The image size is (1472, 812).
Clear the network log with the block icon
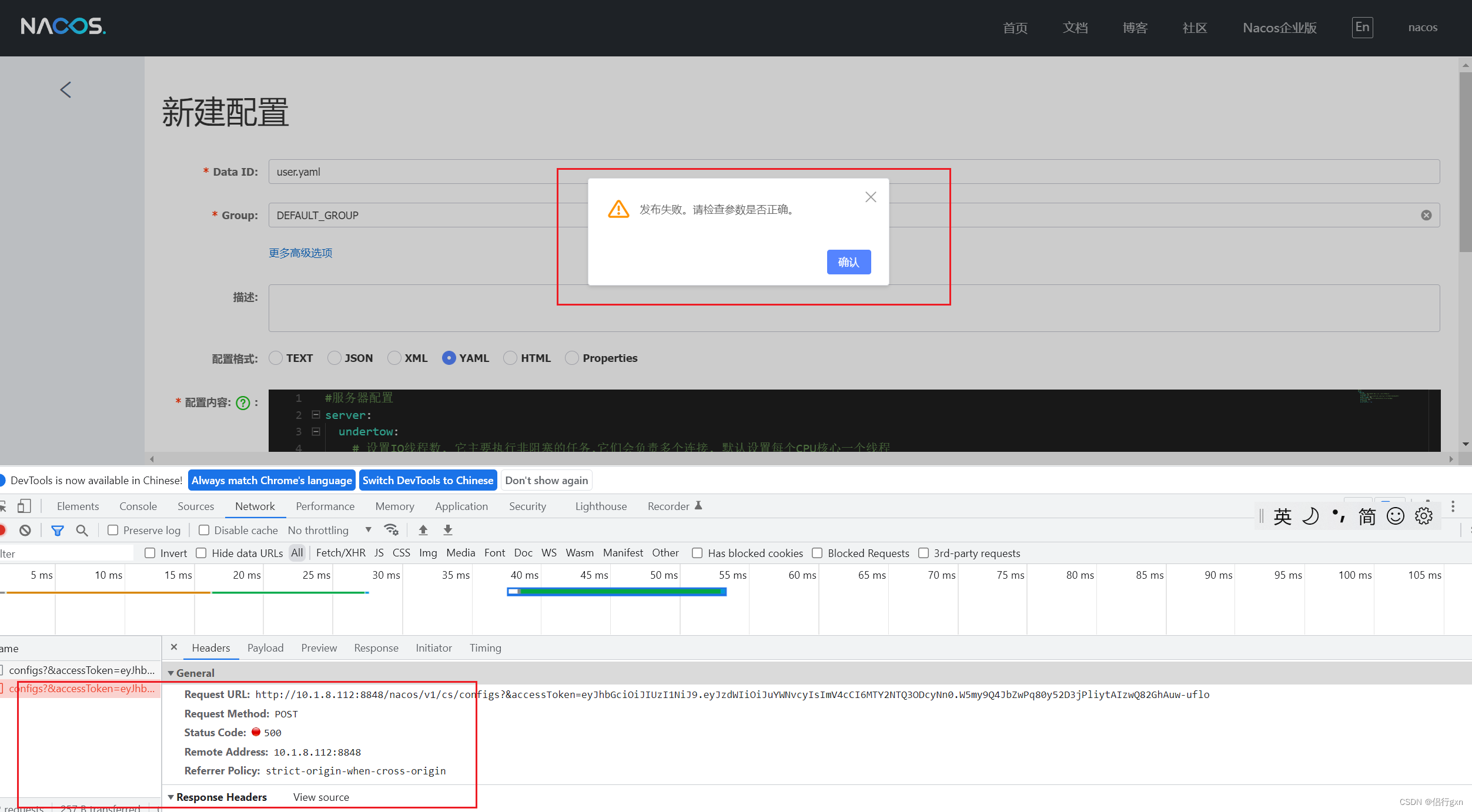pos(25,530)
